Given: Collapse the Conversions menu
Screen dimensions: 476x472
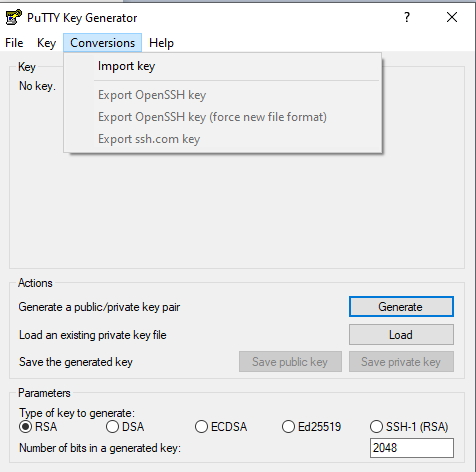Looking at the screenshot, I should pyautogui.click(x=103, y=43).
